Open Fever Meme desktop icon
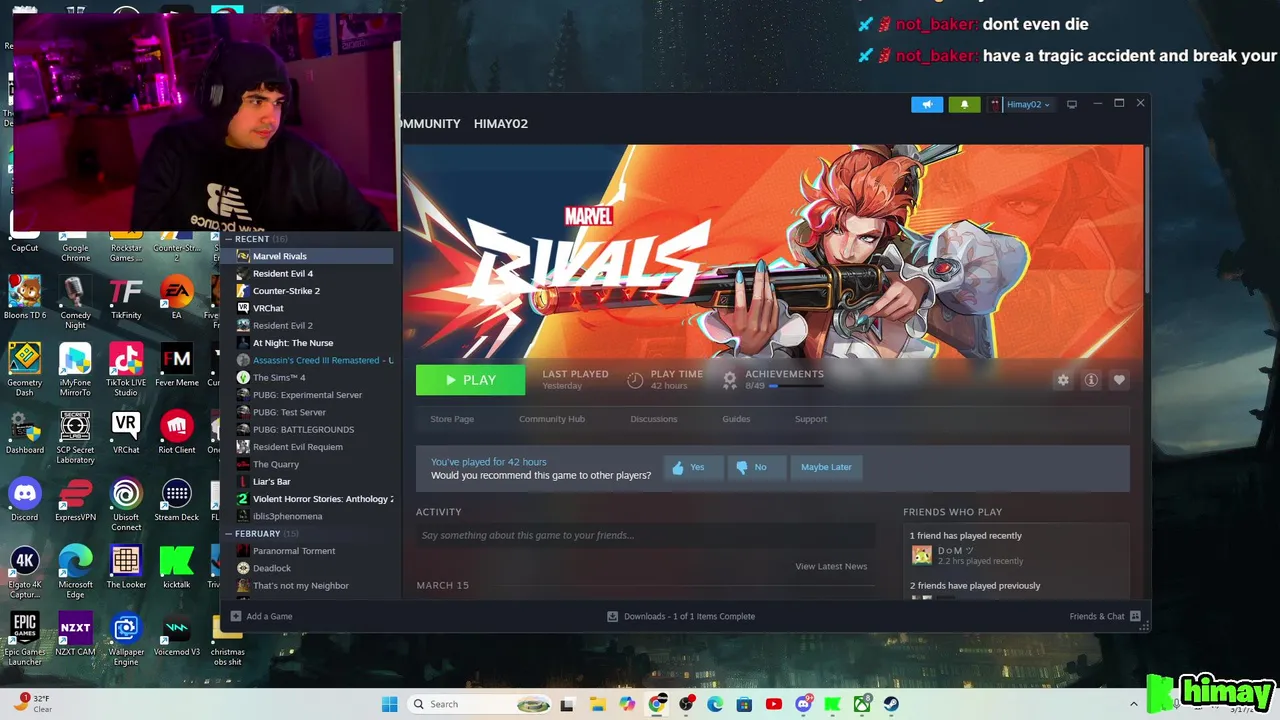 [x=177, y=365]
